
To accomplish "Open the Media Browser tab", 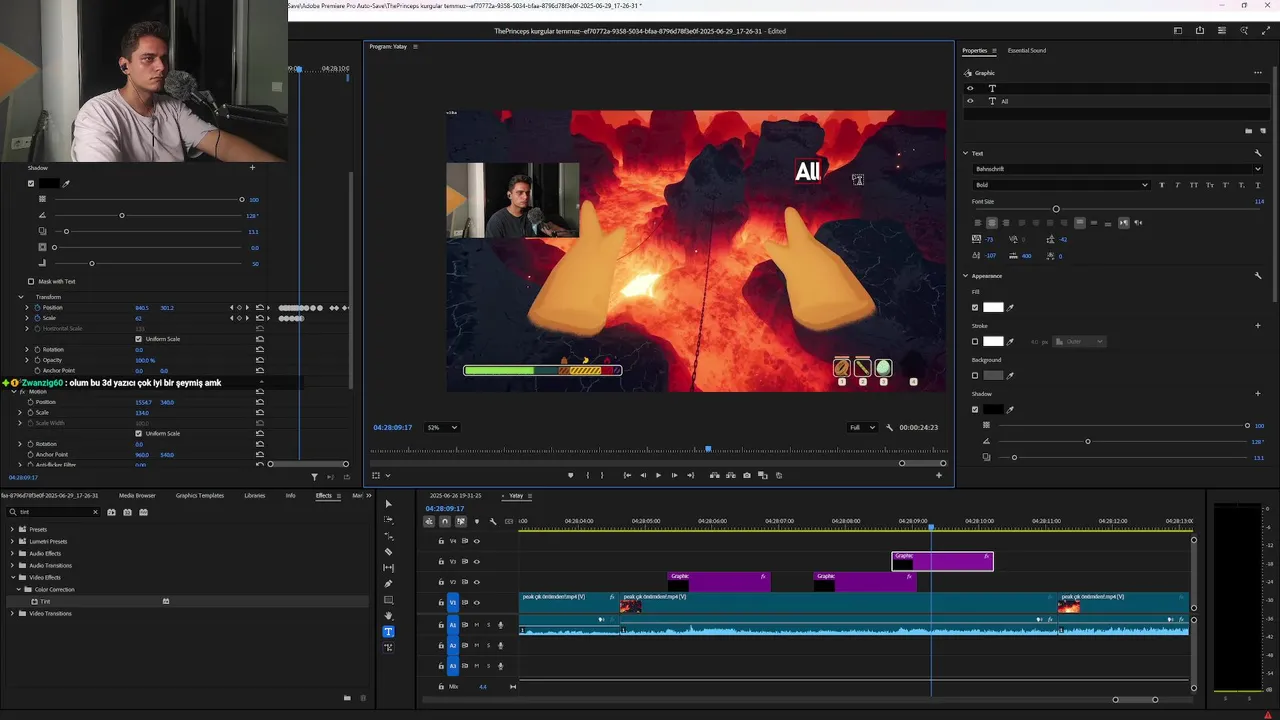I will 137,496.
